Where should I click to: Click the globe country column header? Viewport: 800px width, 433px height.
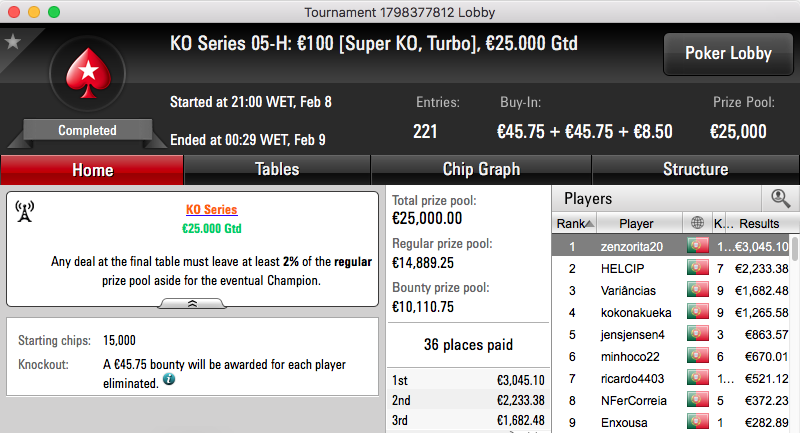point(697,223)
